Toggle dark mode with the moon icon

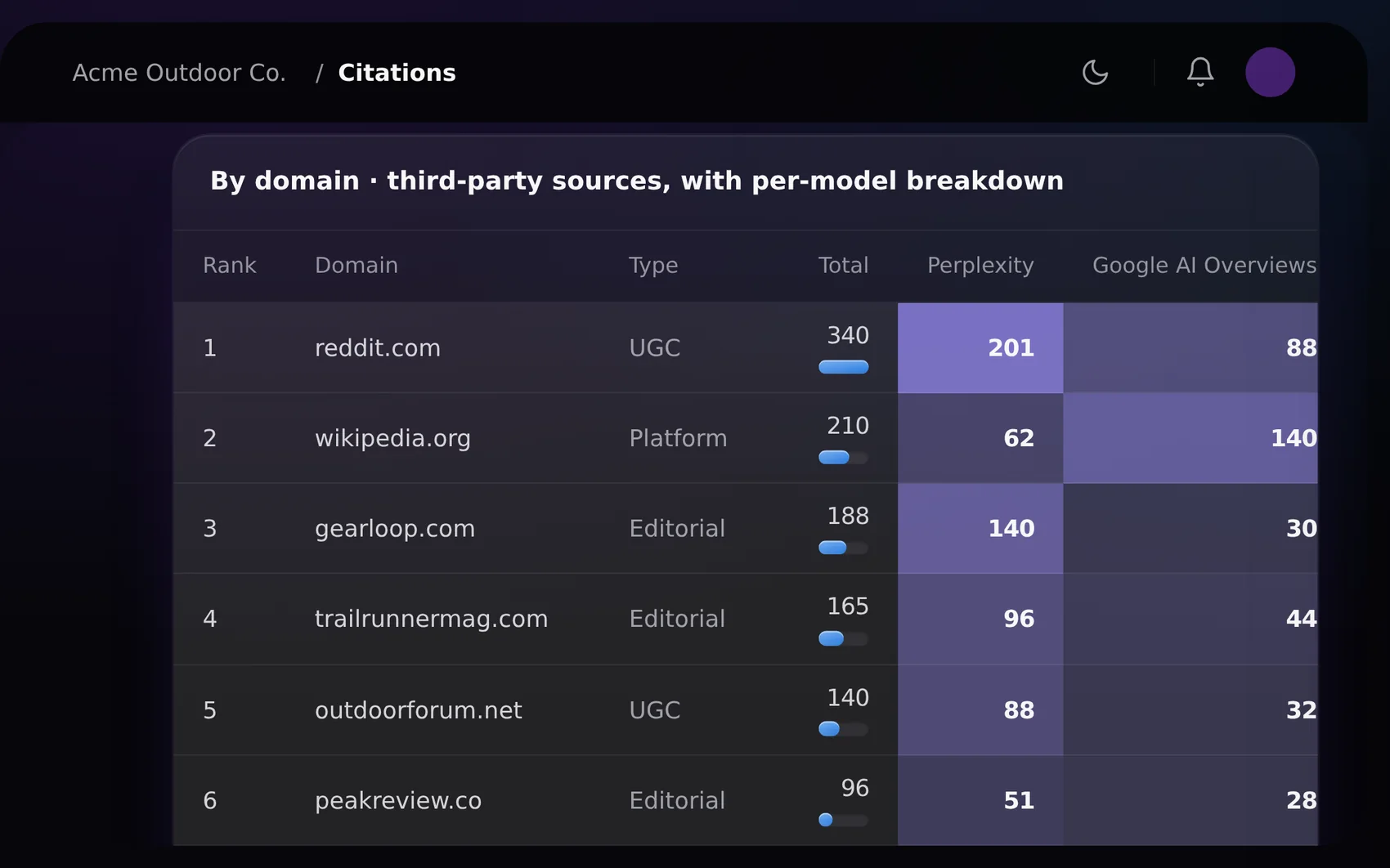click(1095, 72)
